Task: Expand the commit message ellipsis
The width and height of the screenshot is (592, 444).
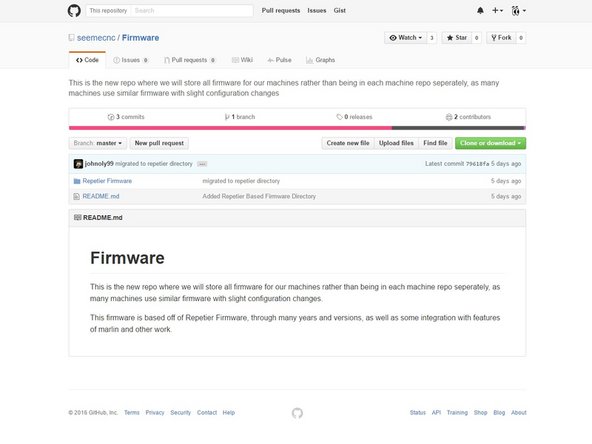Action: (202, 164)
